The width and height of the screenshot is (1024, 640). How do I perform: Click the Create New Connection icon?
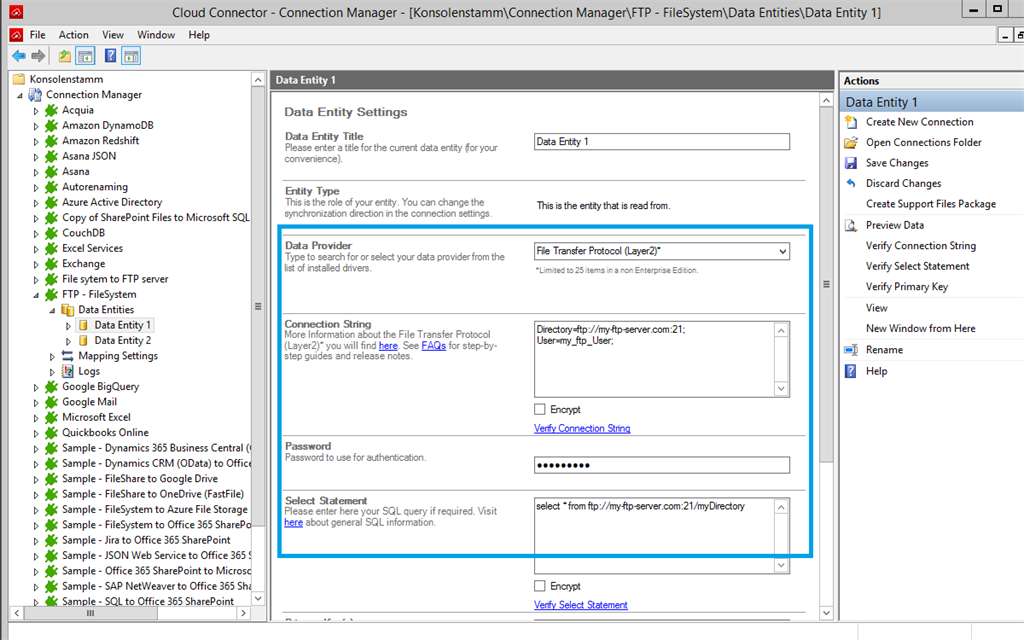(x=851, y=122)
